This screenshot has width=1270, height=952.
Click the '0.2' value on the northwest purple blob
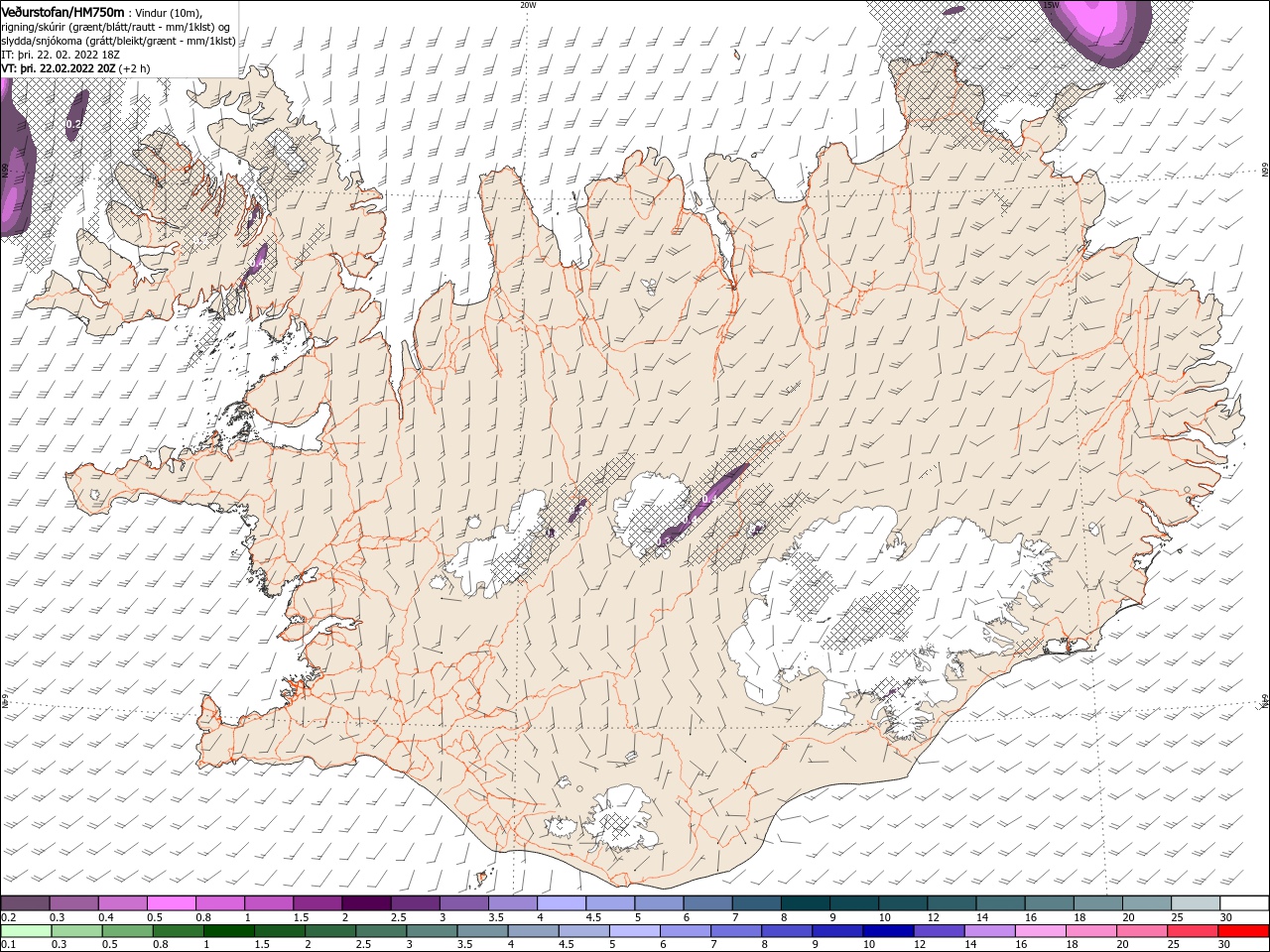pos(72,124)
